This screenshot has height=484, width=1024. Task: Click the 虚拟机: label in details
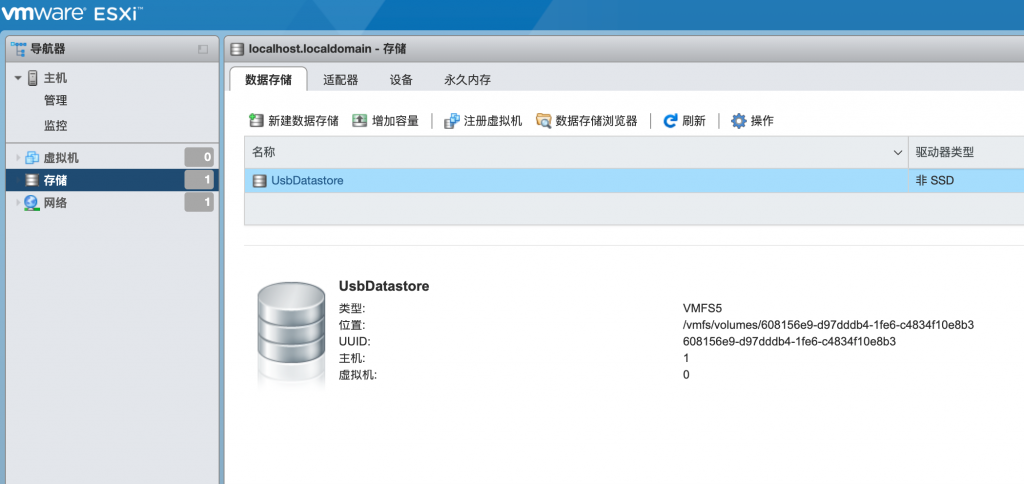tap(358, 375)
